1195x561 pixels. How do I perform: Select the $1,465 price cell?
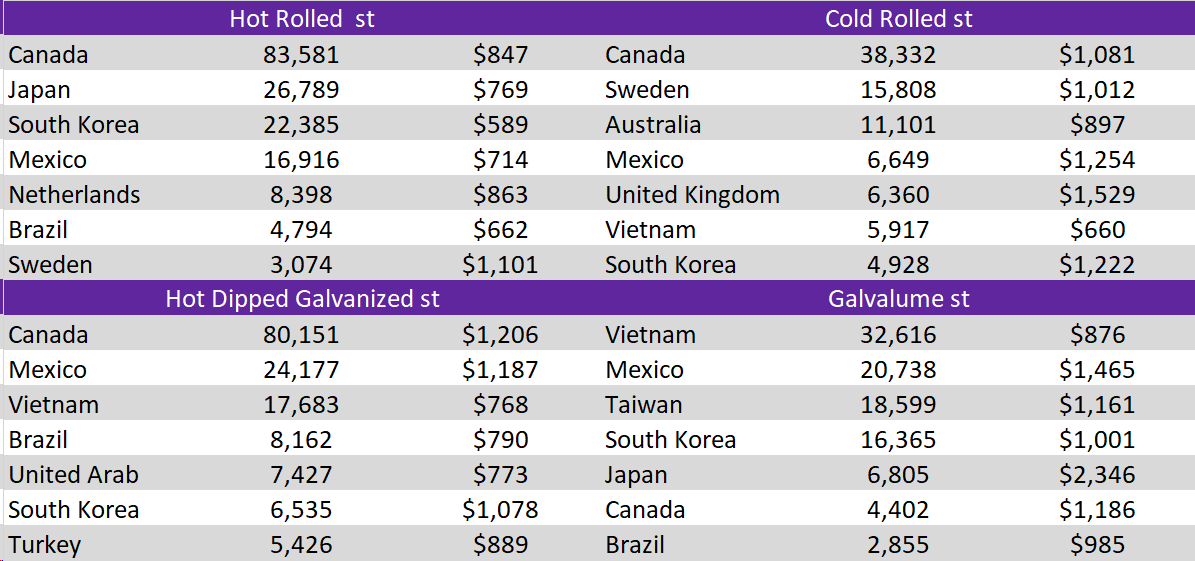[x=1096, y=370]
